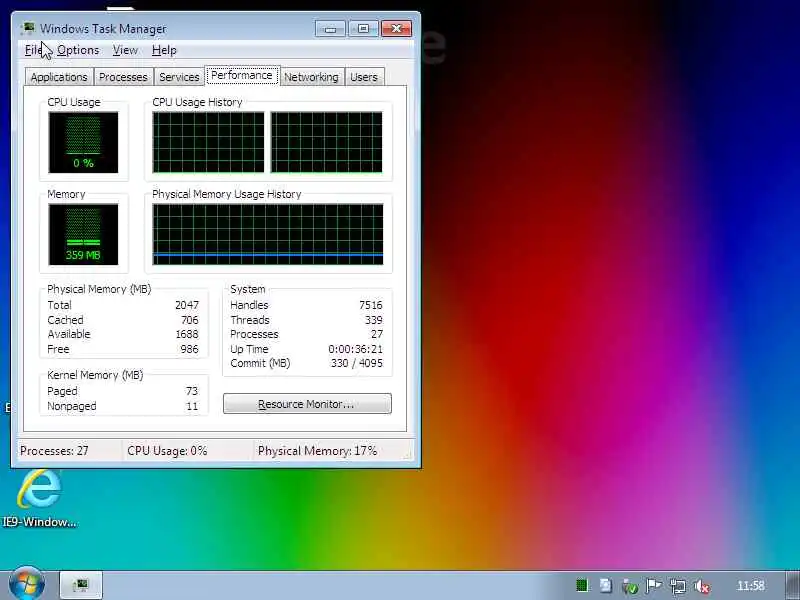Viewport: 800px width, 600px height.
Task: Launch Resource Monitor
Action: tap(307, 404)
